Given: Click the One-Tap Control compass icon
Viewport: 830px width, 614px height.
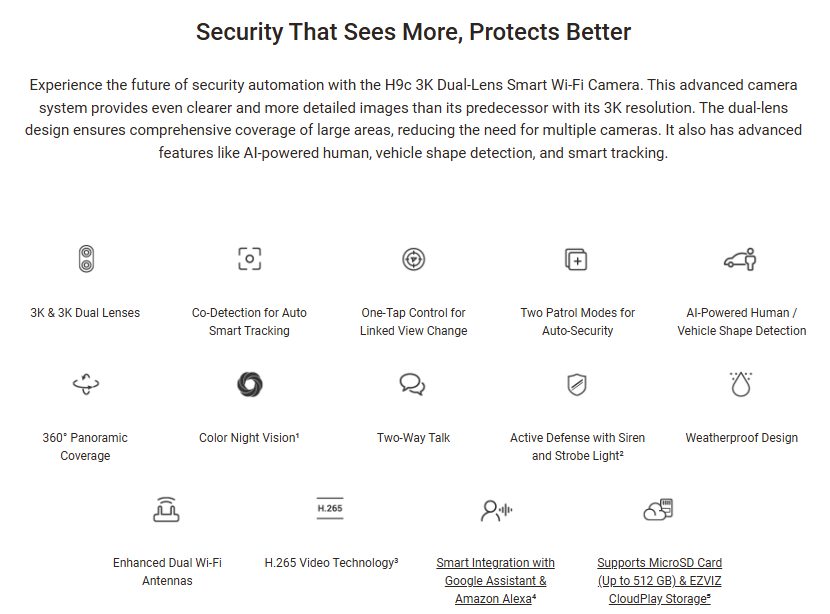Looking at the screenshot, I should [x=413, y=259].
